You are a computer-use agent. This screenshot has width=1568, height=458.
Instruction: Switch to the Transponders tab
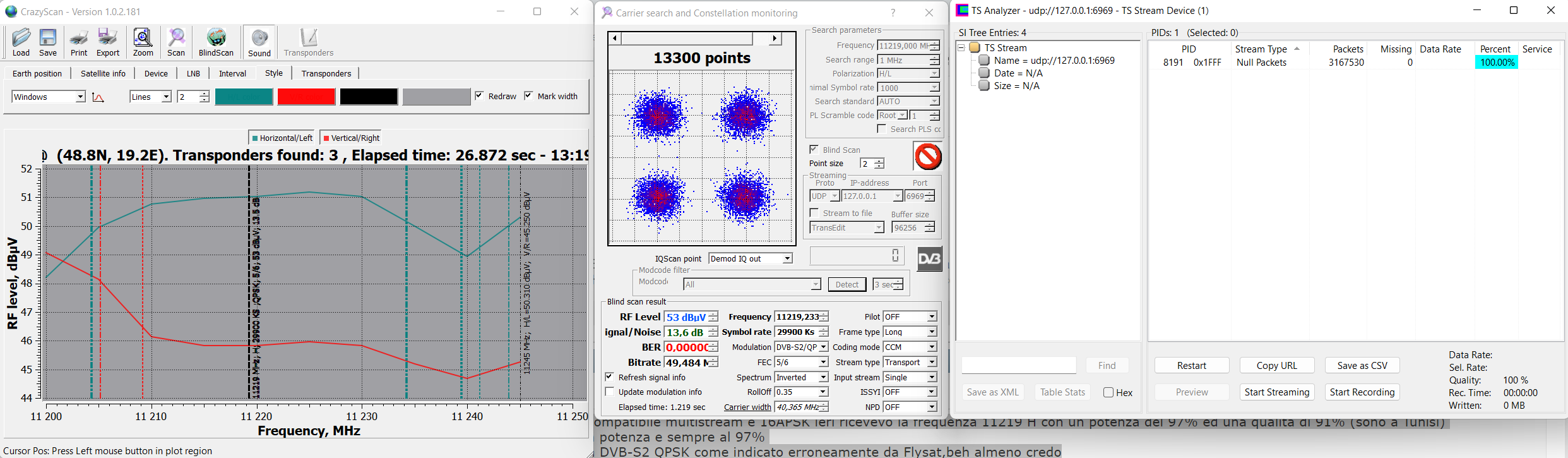(x=326, y=73)
